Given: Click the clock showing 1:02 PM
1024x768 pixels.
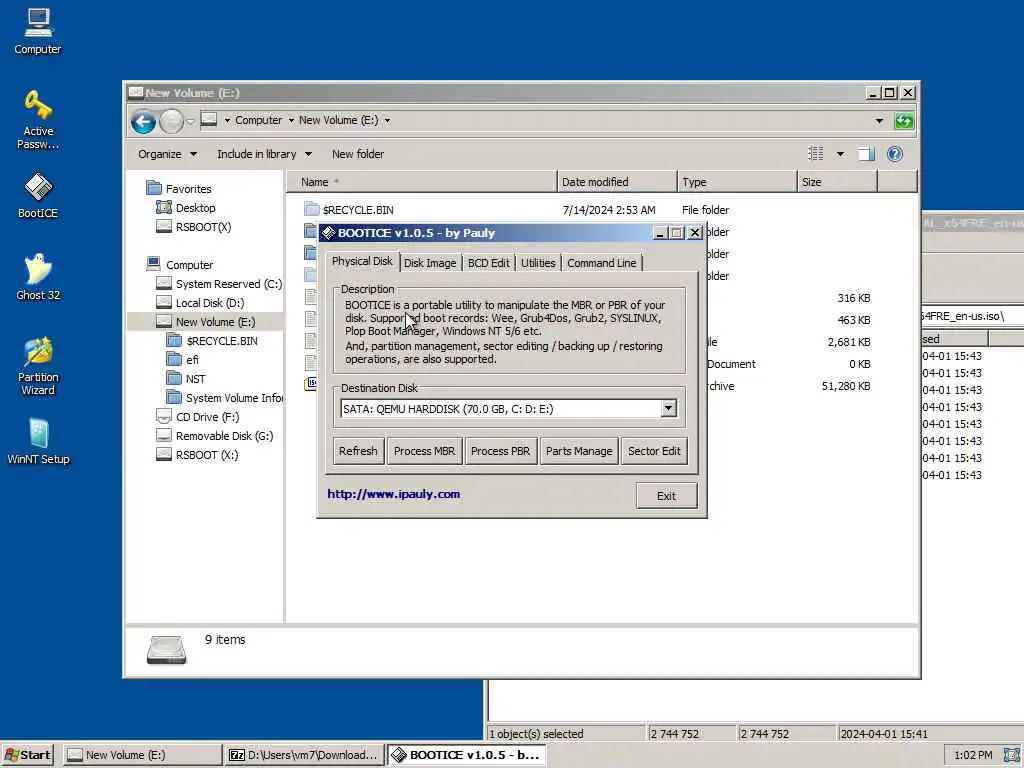Looking at the screenshot, I should (x=973, y=755).
